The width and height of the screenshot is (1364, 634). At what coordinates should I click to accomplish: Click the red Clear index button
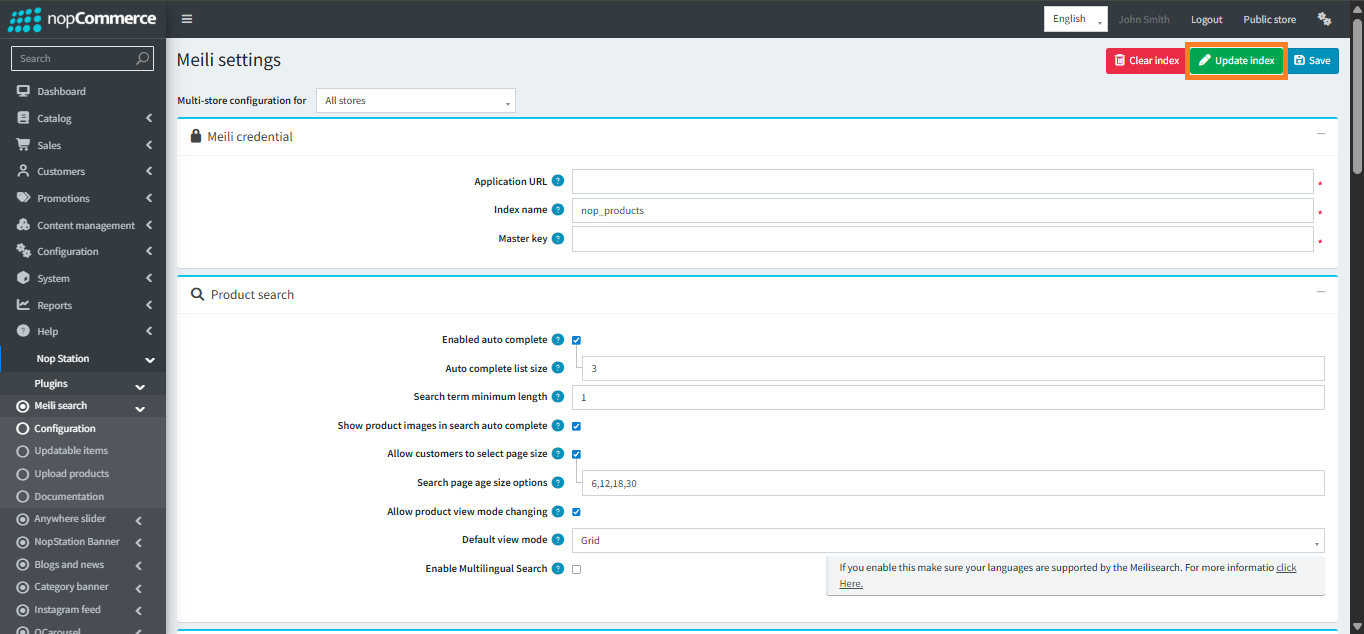pyautogui.click(x=1146, y=61)
